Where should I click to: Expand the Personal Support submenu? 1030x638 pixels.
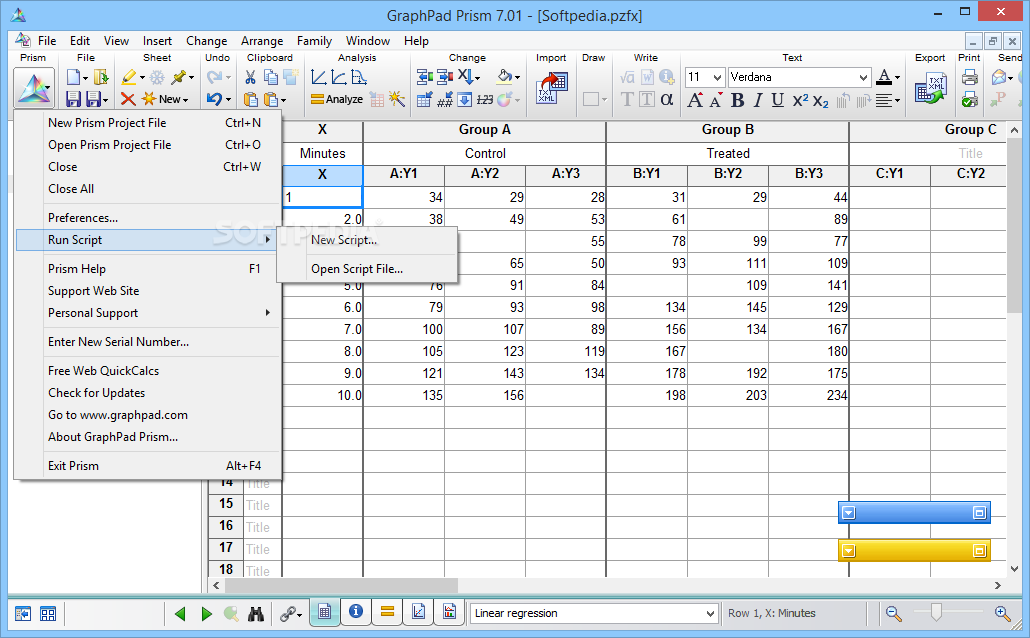[267, 313]
